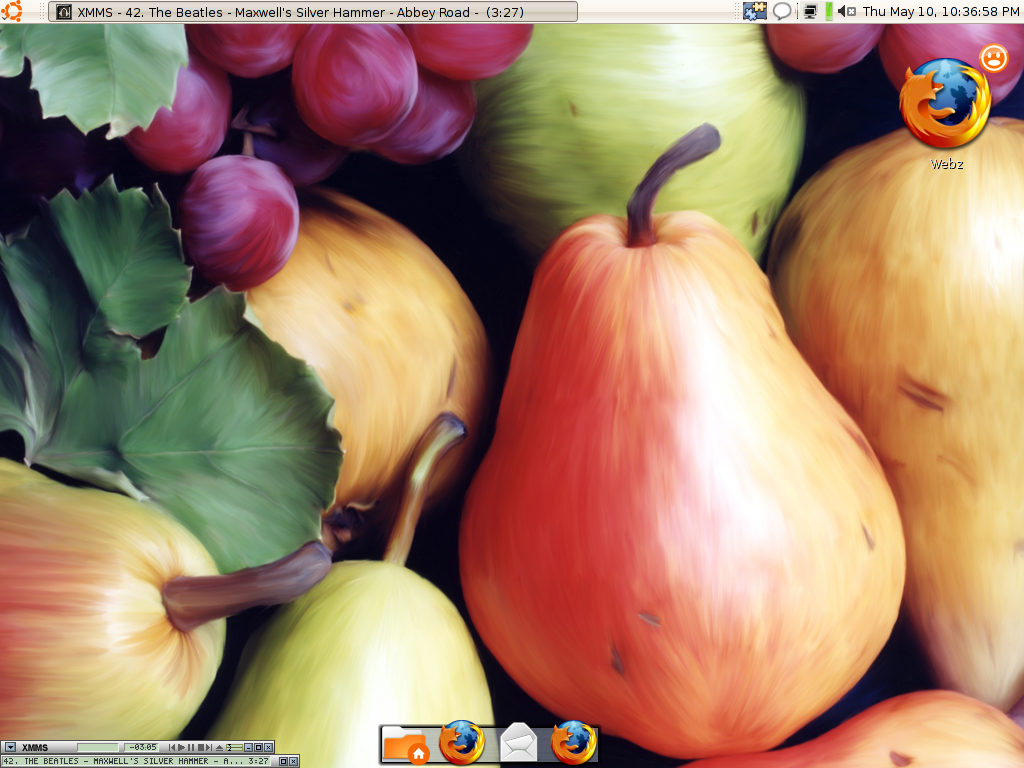The width and height of the screenshot is (1024, 768).
Task: Click the green battery indicator
Action: click(829, 11)
